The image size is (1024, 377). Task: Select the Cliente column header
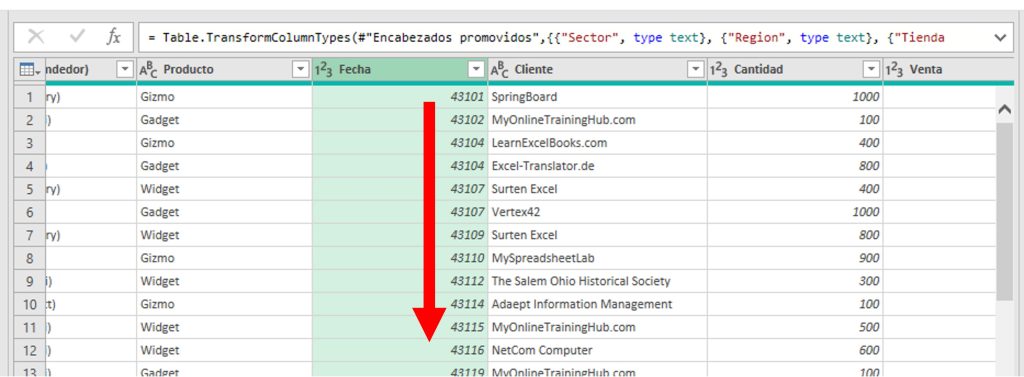[598, 69]
